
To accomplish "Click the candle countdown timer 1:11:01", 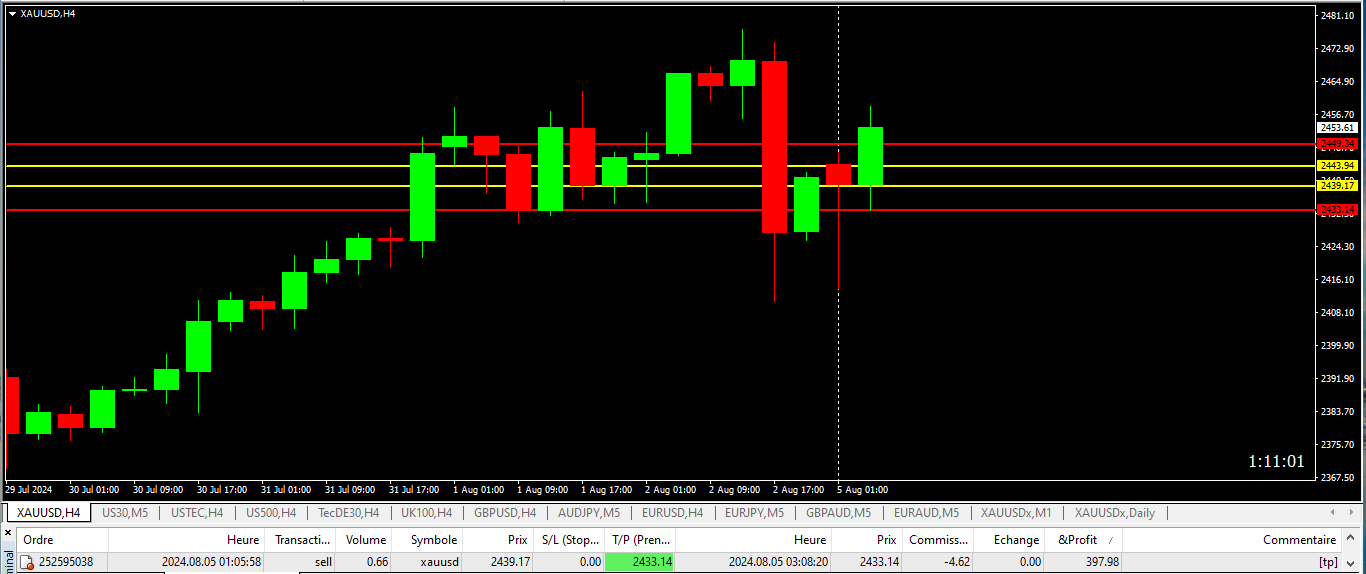I will pyautogui.click(x=1276, y=461).
